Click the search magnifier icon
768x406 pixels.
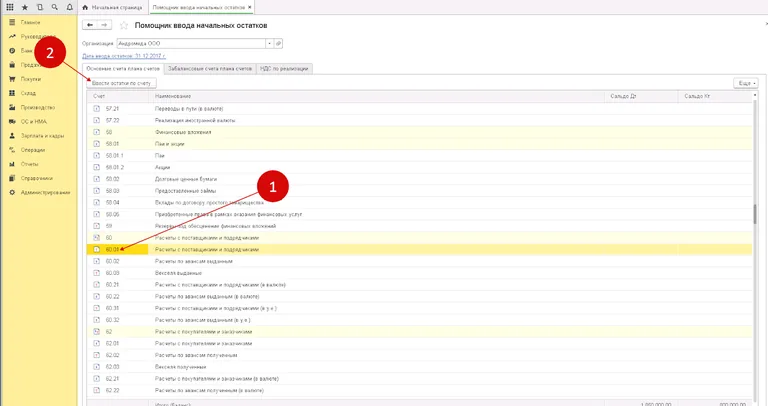coord(53,7)
